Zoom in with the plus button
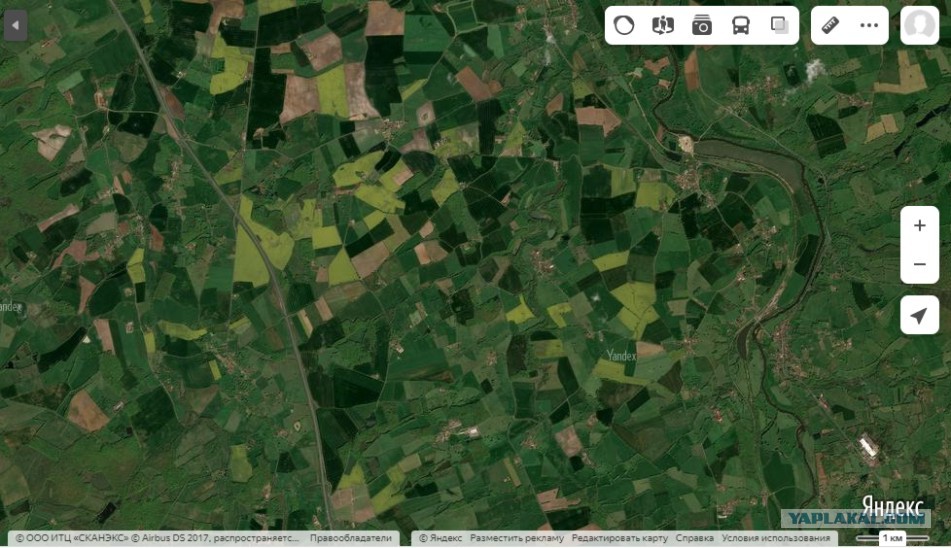This screenshot has width=951, height=548. pos(919,226)
